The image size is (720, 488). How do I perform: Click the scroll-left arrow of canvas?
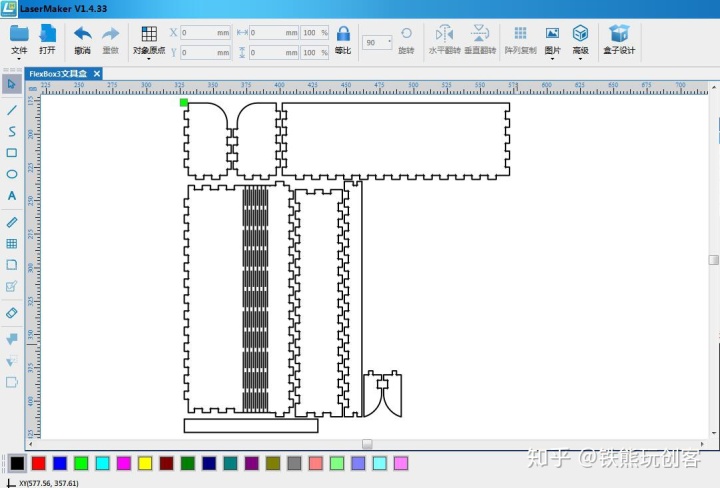(31, 444)
